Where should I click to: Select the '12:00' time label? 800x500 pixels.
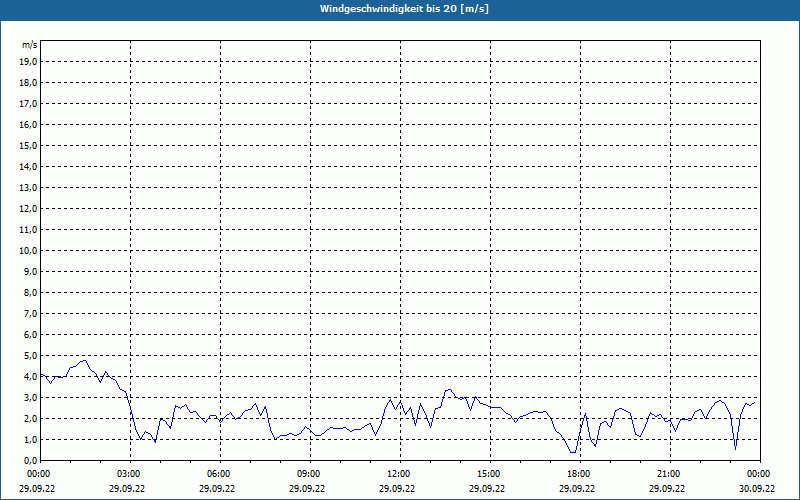coord(400,474)
